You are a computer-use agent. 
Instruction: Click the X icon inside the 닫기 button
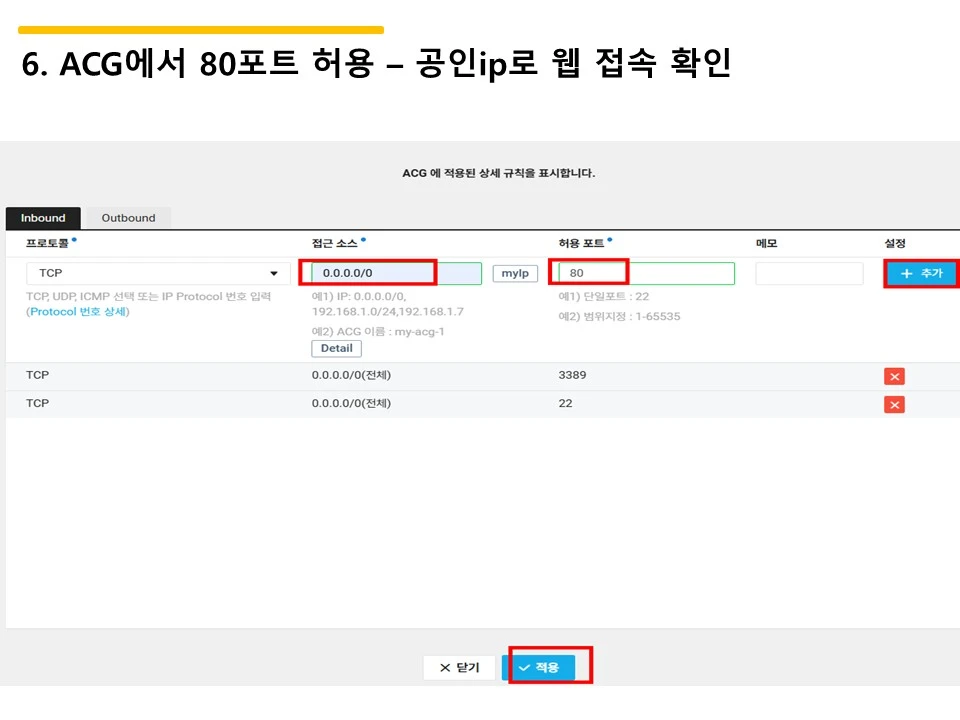tap(448, 667)
